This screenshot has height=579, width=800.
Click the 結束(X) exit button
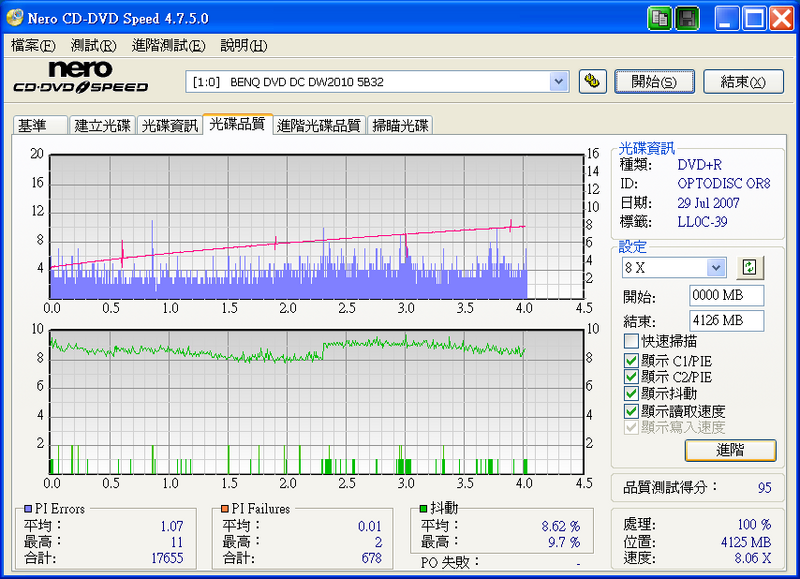743,82
